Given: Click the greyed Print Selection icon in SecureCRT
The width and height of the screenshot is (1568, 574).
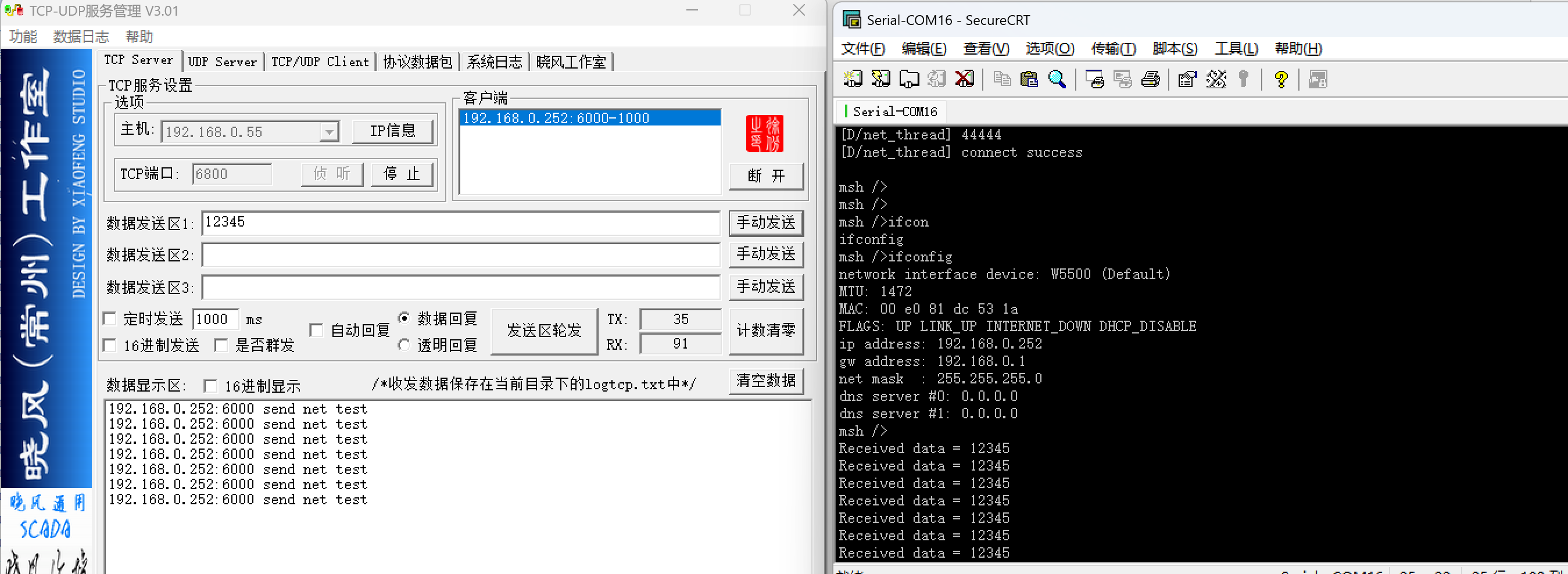Looking at the screenshot, I should coord(1122,79).
